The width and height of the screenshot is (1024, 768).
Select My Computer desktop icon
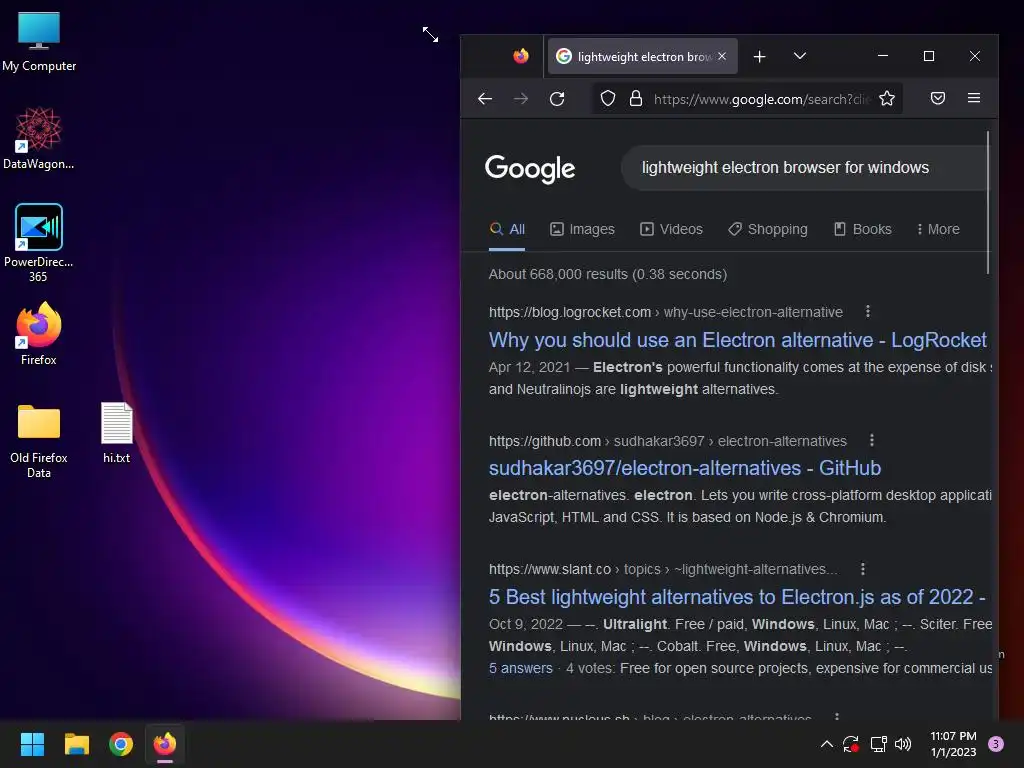(x=39, y=41)
